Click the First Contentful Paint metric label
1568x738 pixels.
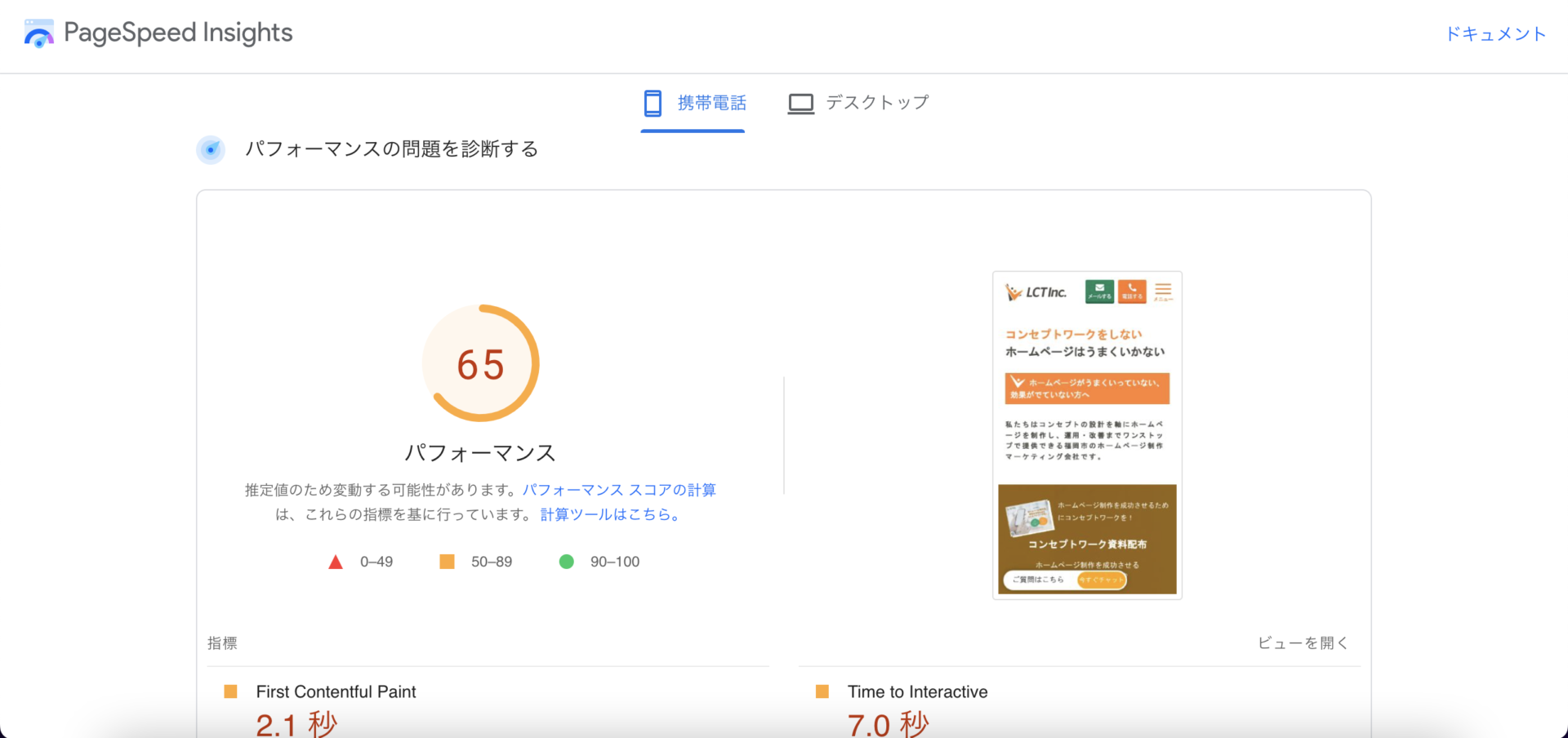click(x=336, y=691)
